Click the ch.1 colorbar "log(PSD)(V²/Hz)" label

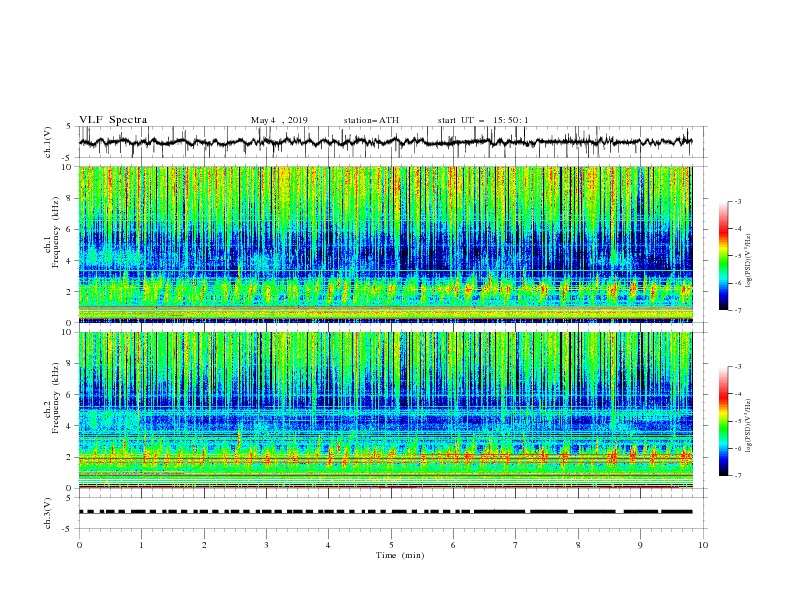pos(749,261)
